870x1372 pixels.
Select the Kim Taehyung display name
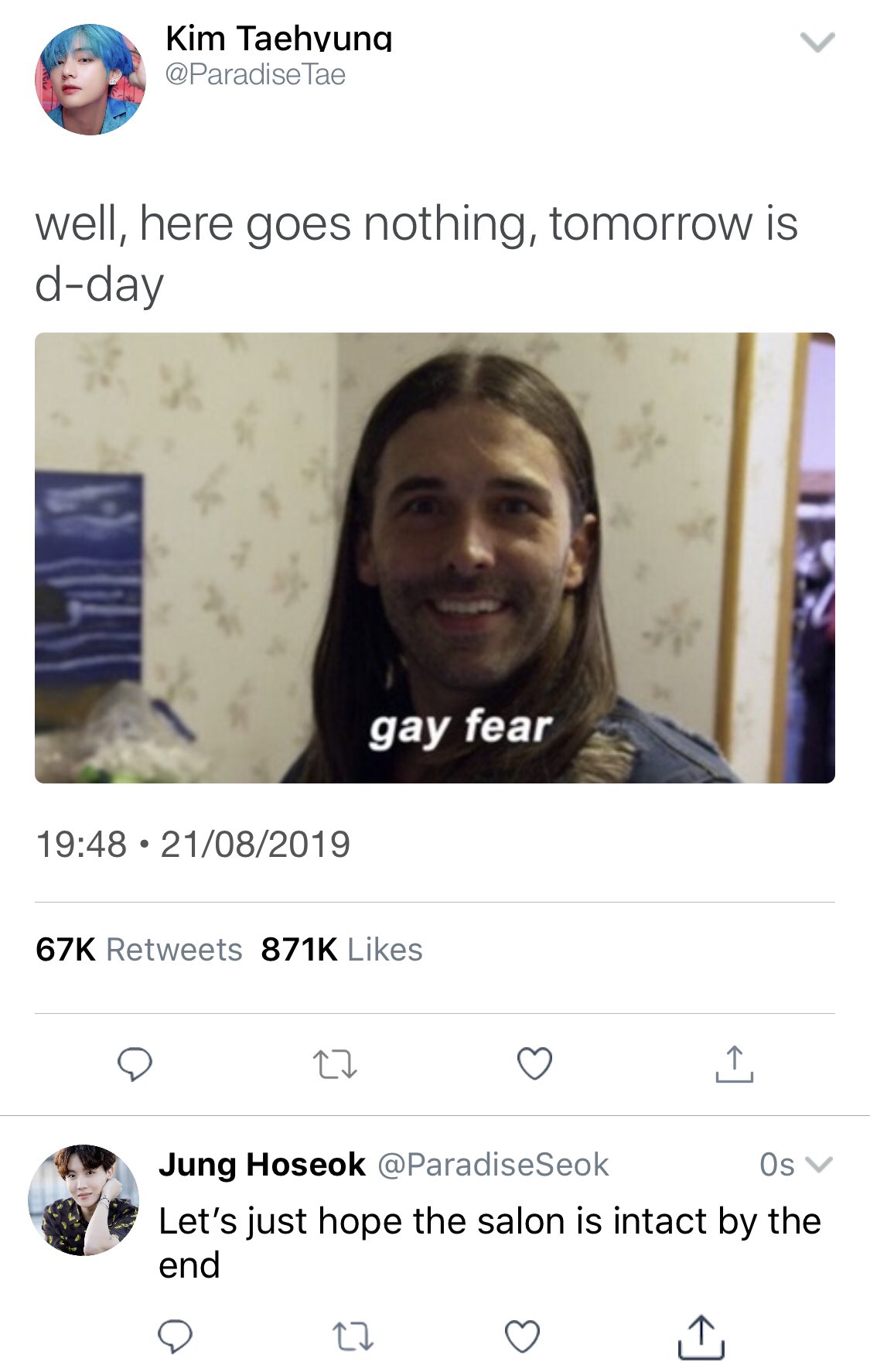(x=278, y=37)
